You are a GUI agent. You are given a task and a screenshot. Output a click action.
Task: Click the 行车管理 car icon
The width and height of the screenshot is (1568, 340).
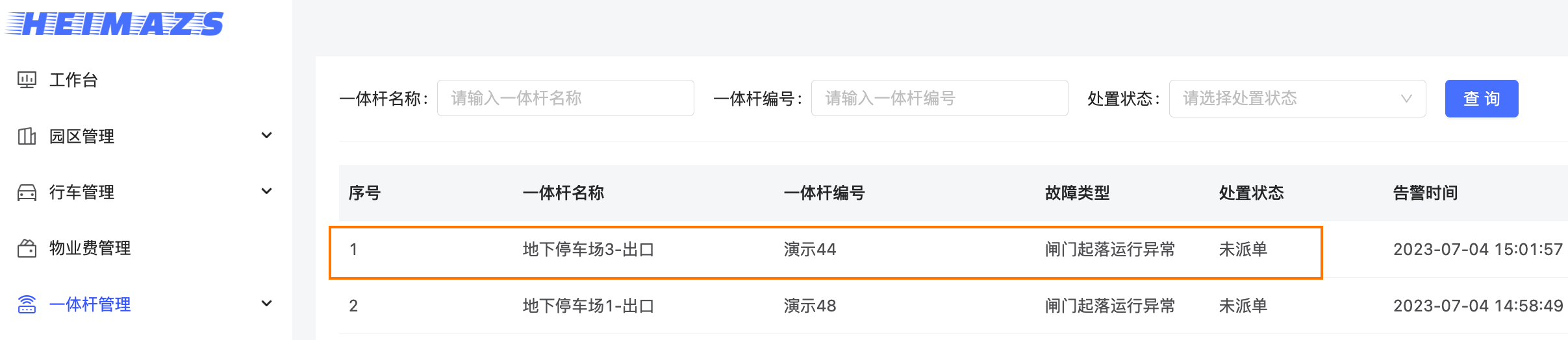[x=27, y=192]
